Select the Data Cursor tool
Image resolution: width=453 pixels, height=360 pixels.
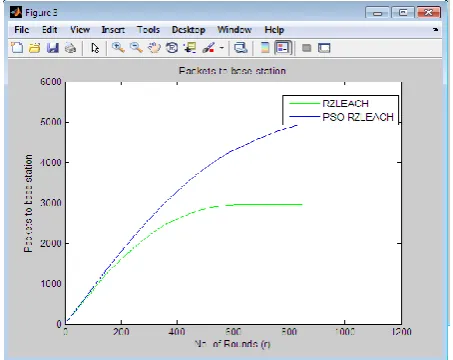click(190, 48)
